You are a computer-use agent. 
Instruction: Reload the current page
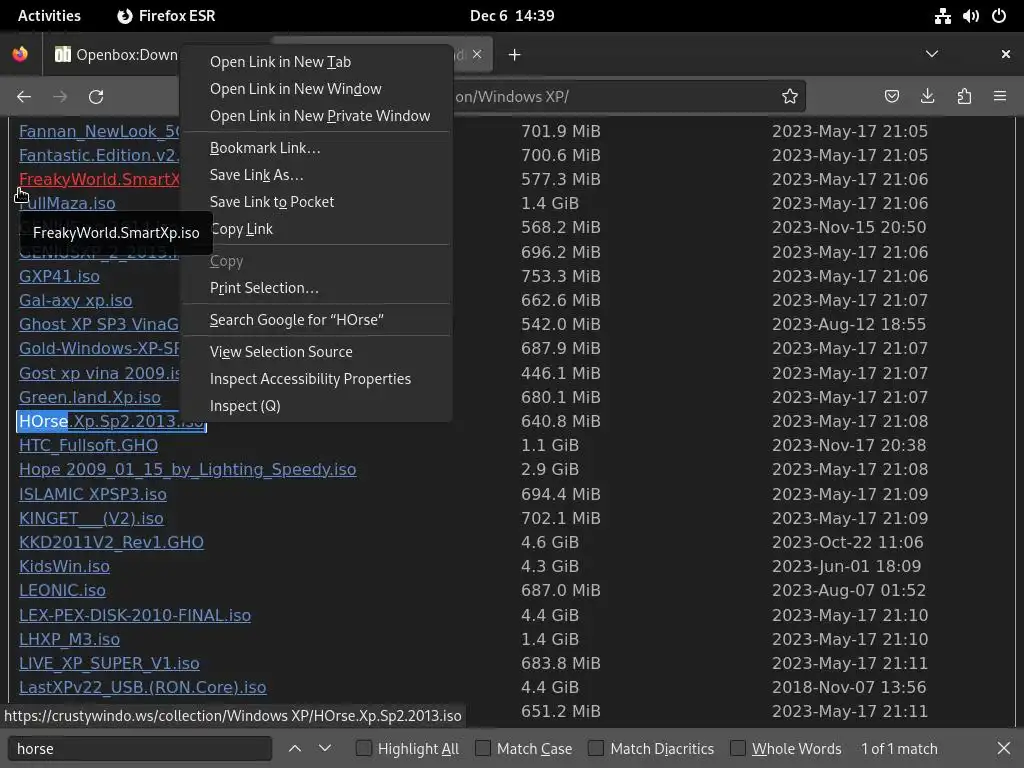(96, 97)
